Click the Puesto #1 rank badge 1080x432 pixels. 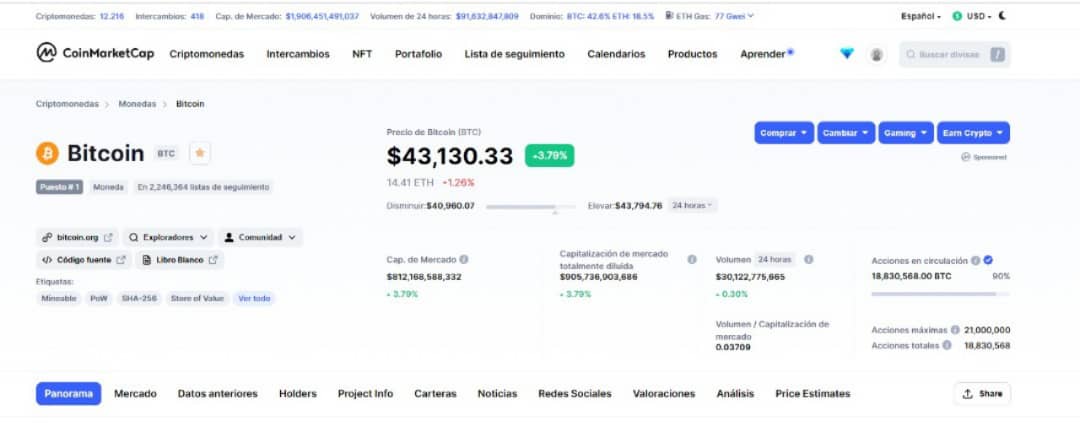point(59,187)
